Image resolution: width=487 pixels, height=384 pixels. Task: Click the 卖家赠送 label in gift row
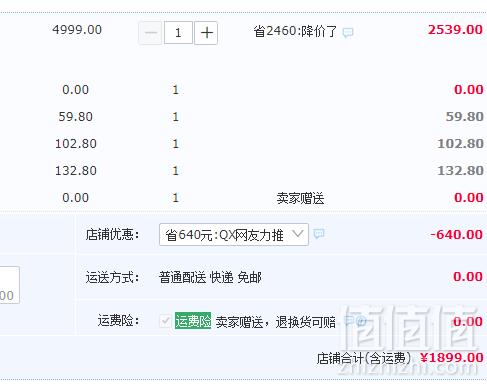pos(300,198)
